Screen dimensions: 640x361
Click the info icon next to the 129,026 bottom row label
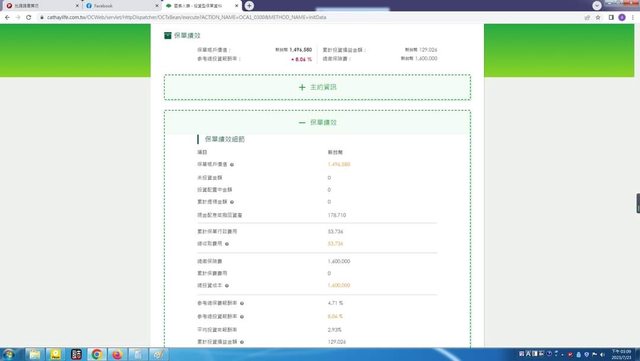242,342
